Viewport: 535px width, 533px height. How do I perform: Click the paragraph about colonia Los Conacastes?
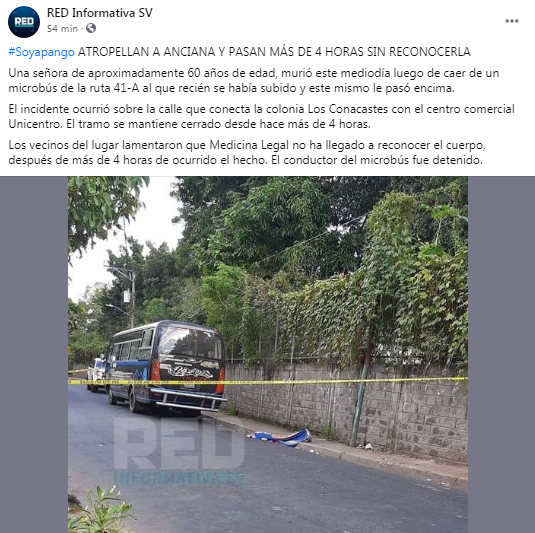pos(261,116)
